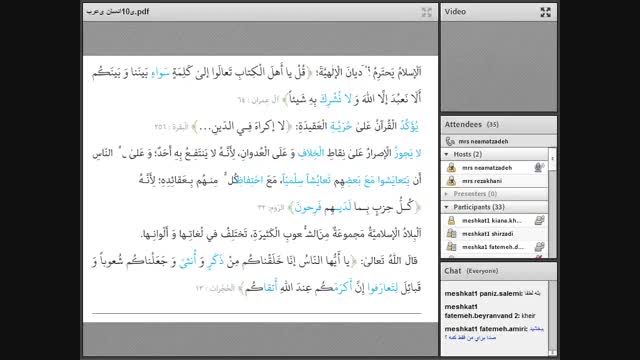Select the PDF pod title bar
This screenshot has height=360, width=640.
coord(260,12)
